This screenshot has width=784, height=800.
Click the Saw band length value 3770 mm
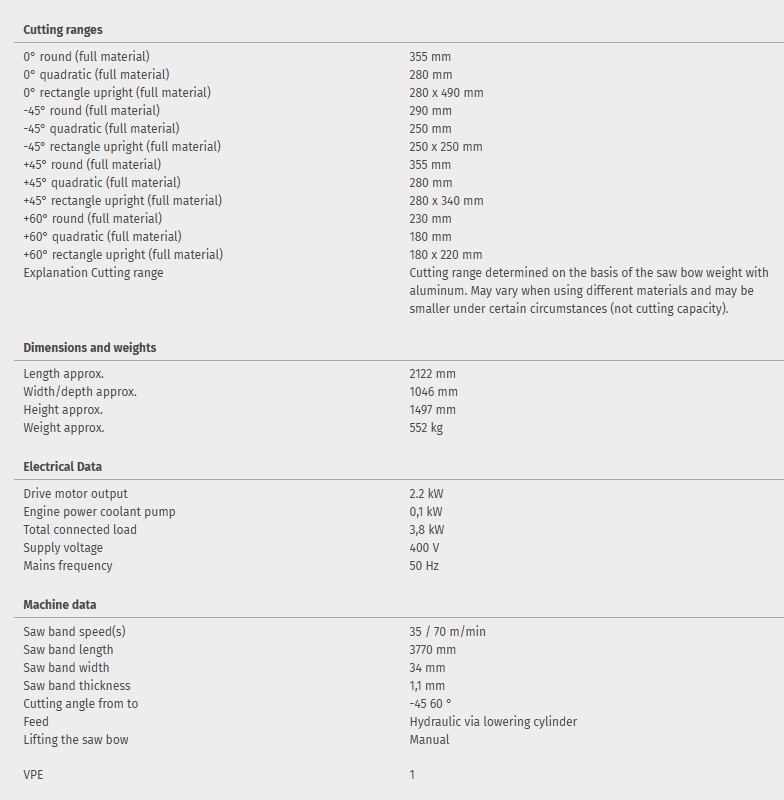point(433,650)
